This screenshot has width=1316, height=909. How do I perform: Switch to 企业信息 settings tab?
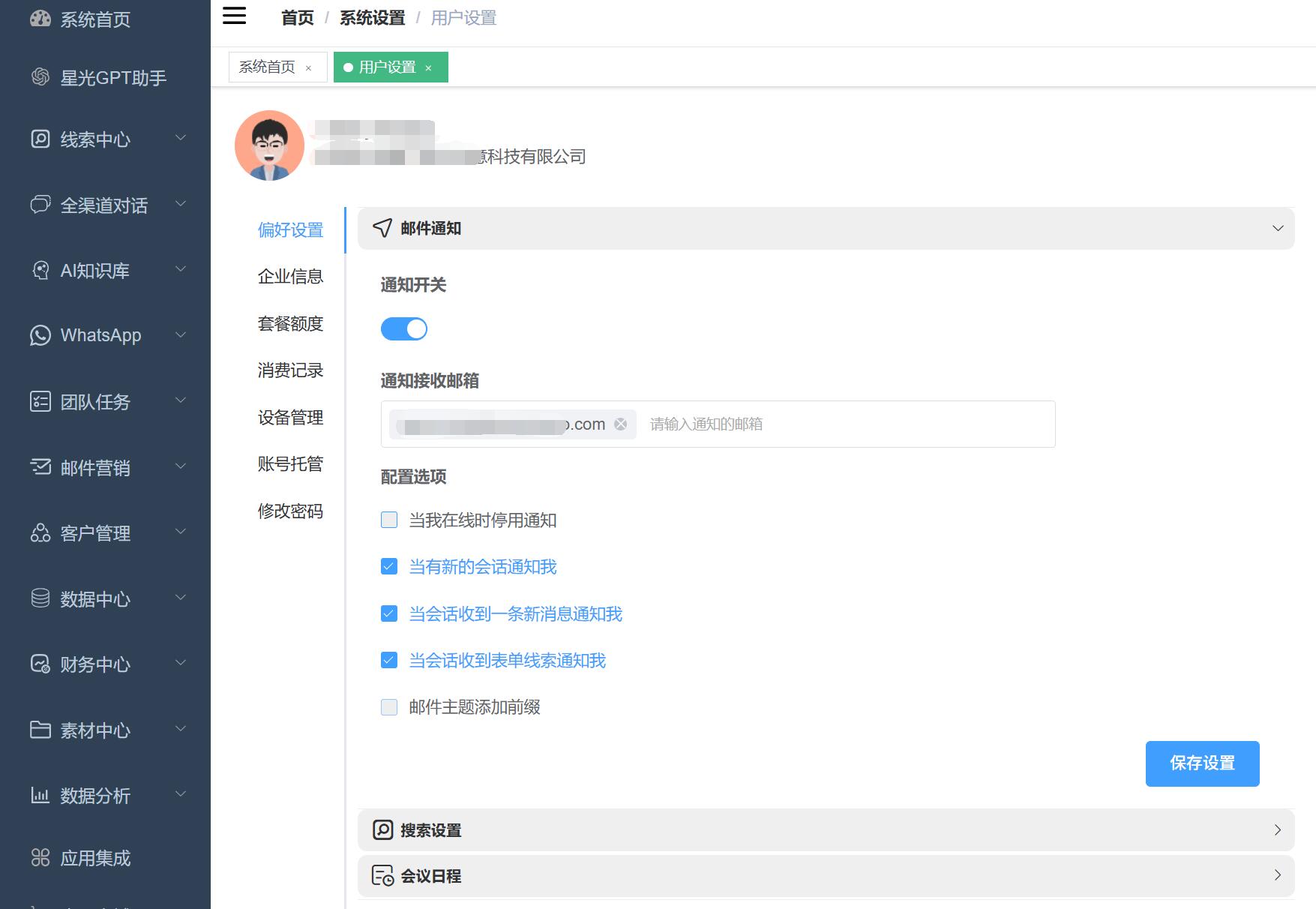pos(290,277)
